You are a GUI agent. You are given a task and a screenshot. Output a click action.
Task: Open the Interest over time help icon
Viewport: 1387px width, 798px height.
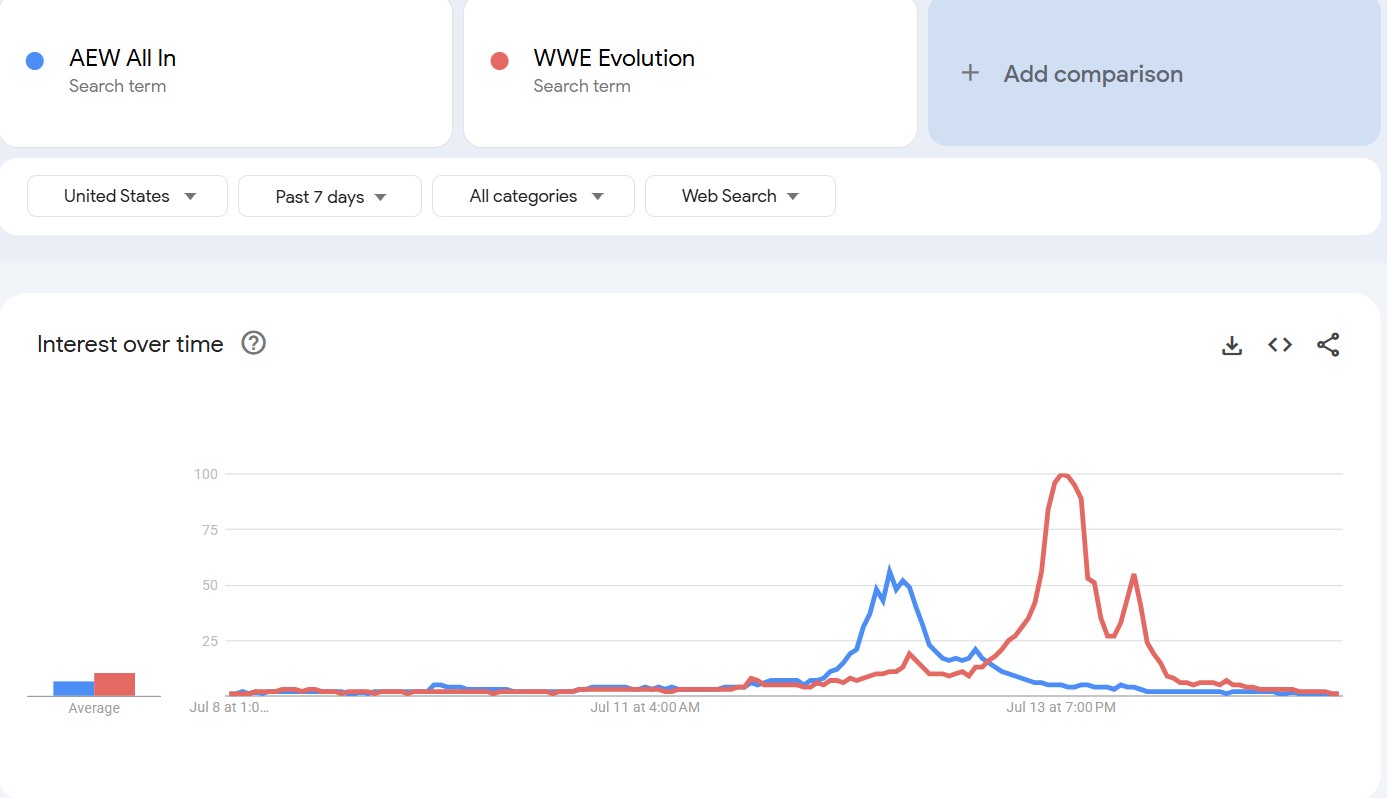tap(254, 344)
